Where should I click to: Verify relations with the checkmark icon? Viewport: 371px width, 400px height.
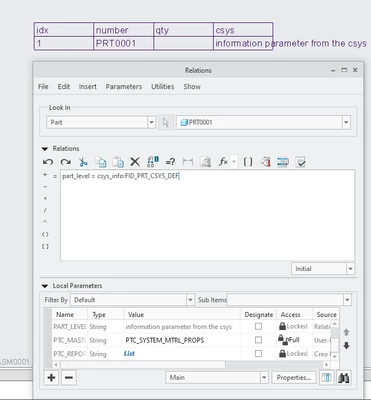(301, 162)
